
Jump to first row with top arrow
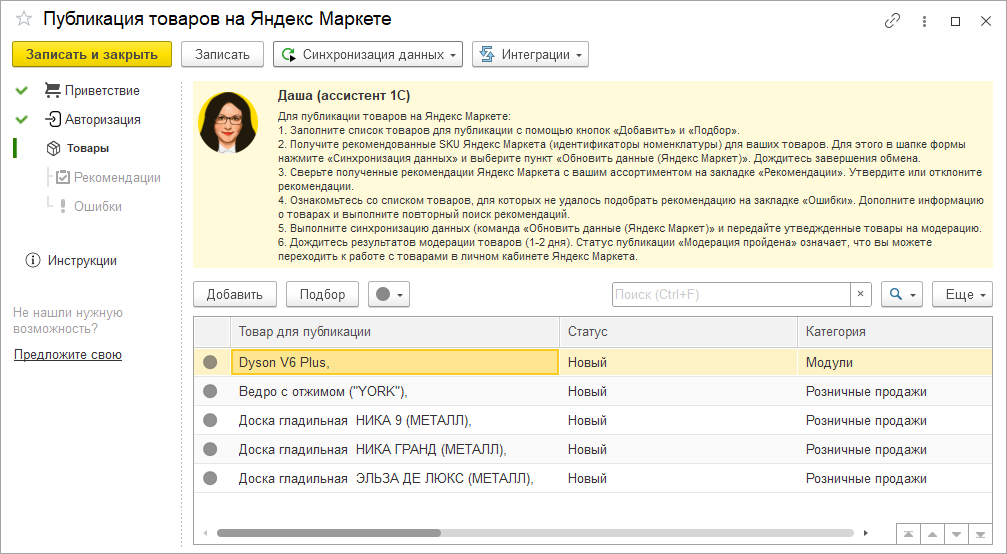click(908, 534)
